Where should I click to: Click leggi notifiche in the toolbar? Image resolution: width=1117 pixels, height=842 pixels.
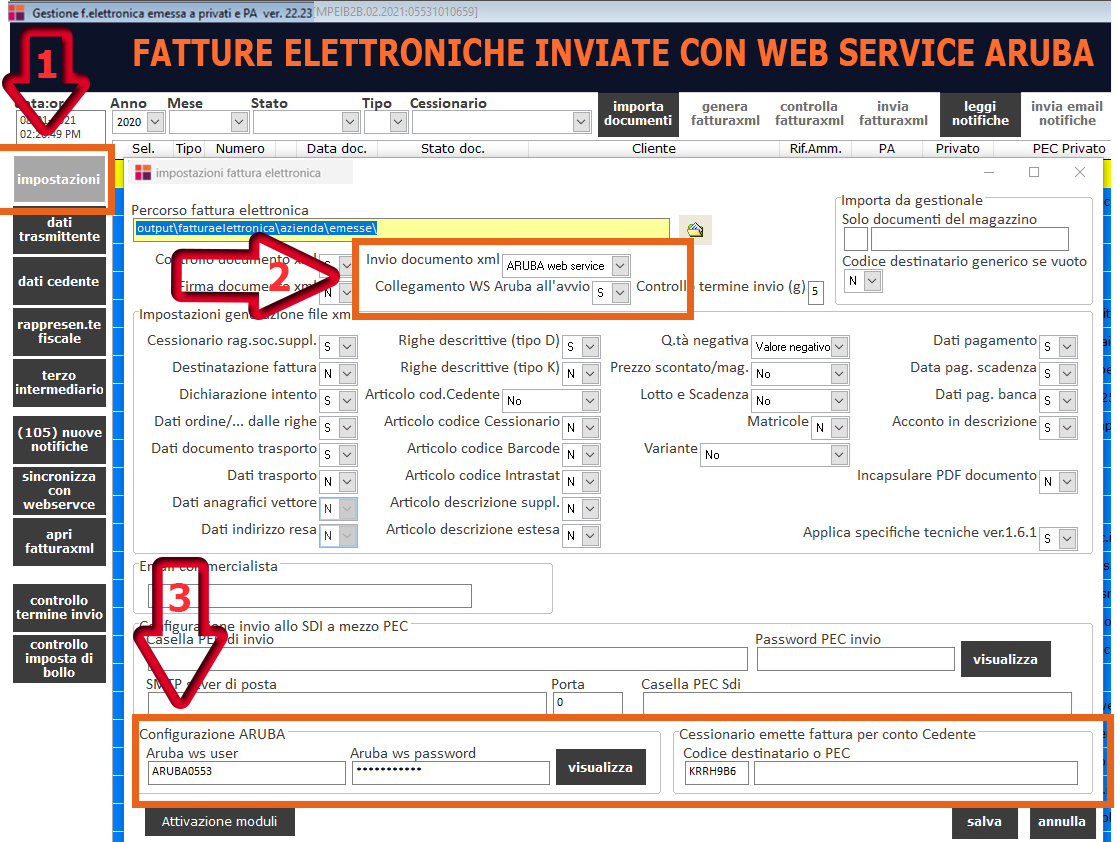[980, 114]
